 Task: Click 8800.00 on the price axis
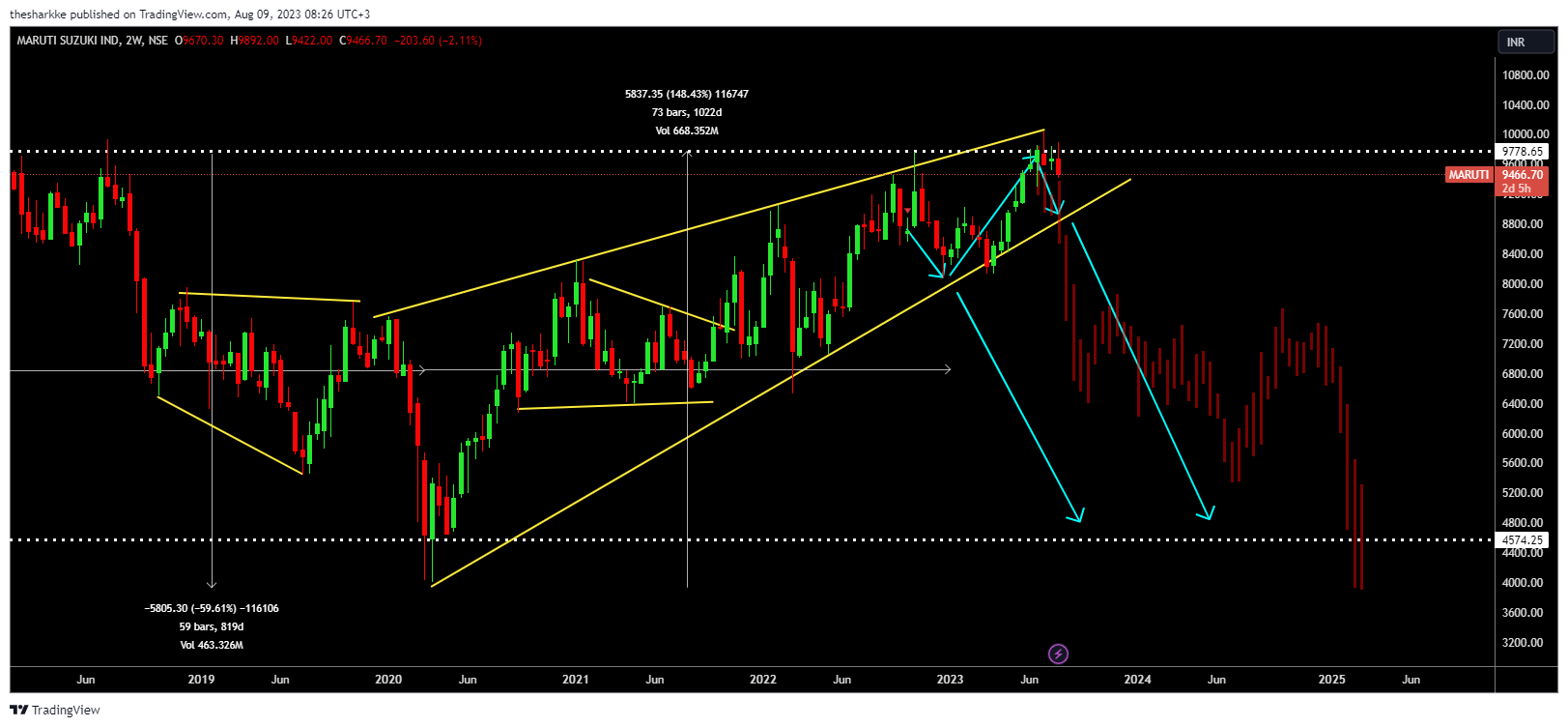click(1523, 224)
